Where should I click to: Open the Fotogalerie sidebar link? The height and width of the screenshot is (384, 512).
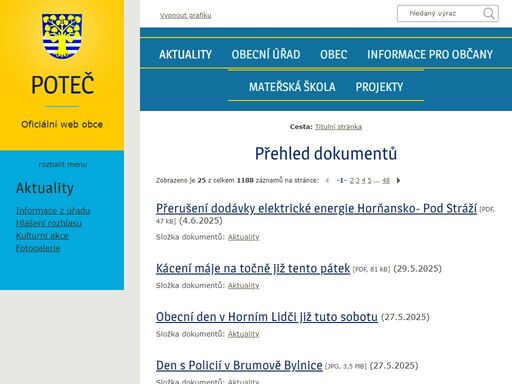38,248
